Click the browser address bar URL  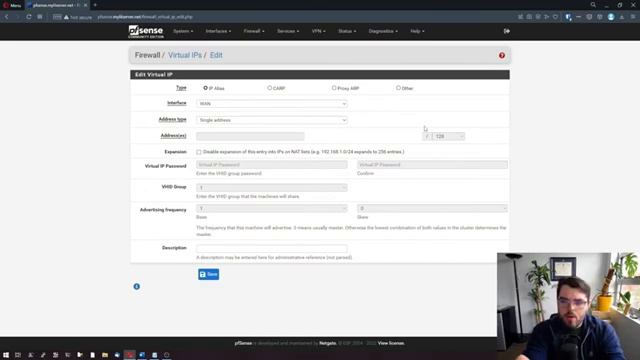(x=145, y=17)
